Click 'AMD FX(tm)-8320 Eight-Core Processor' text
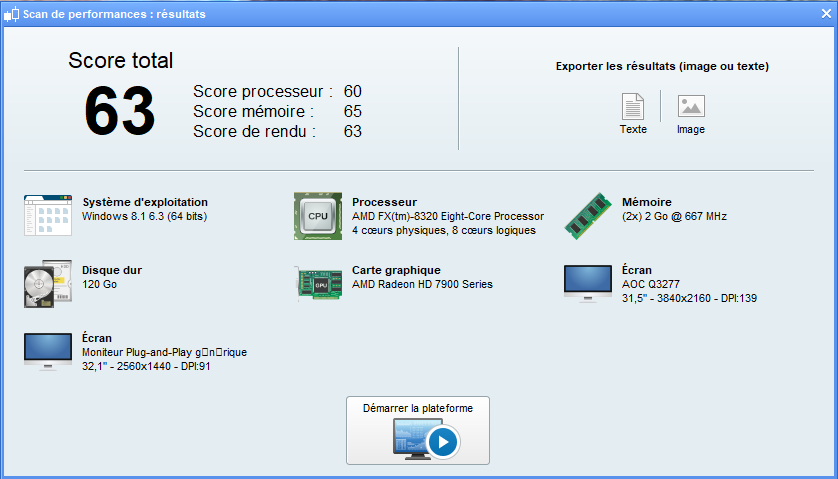 pyautogui.click(x=448, y=217)
